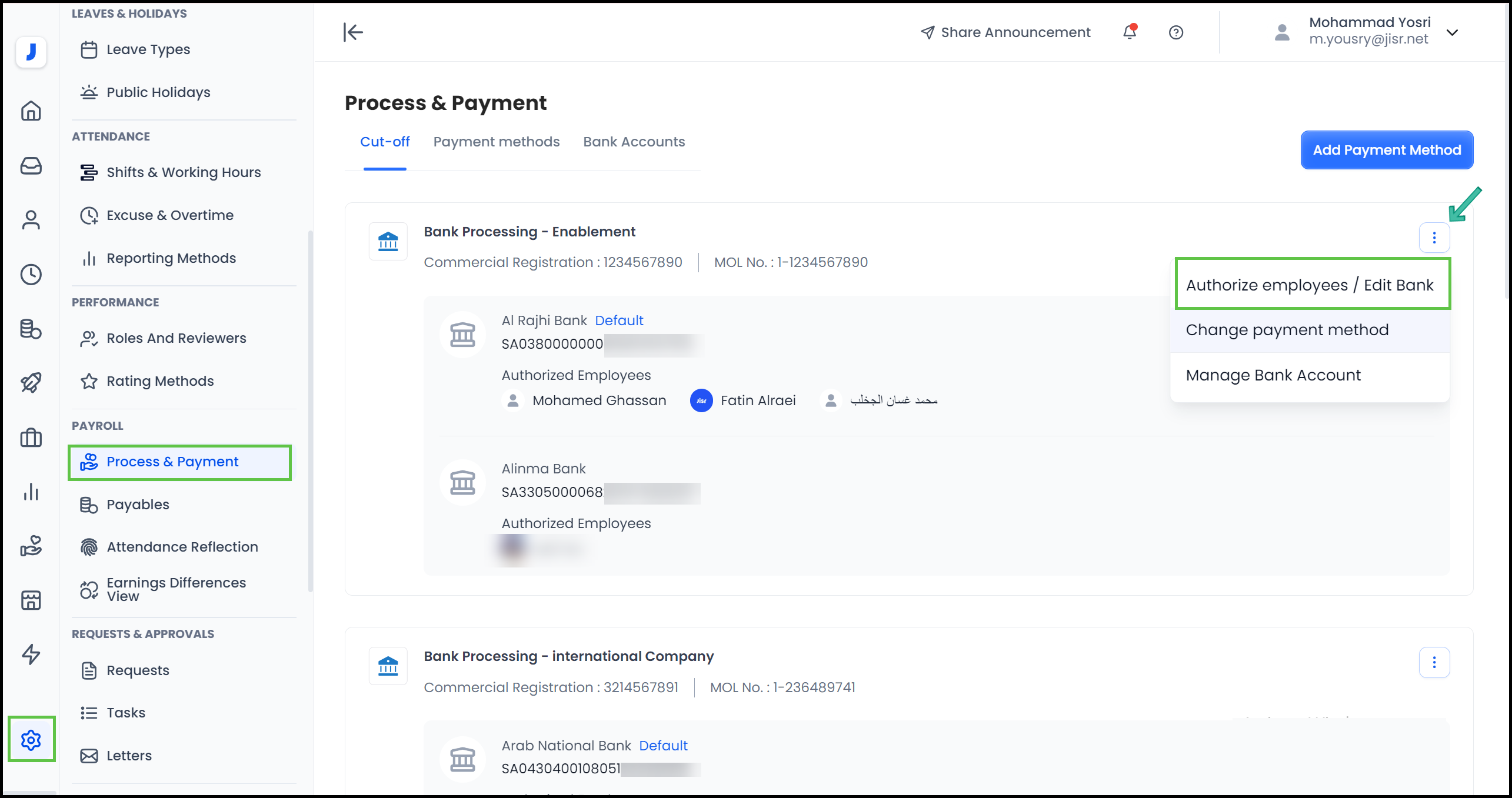The height and width of the screenshot is (798, 1512).
Task: Open the Home dashboard icon in sidebar
Action: [x=31, y=111]
